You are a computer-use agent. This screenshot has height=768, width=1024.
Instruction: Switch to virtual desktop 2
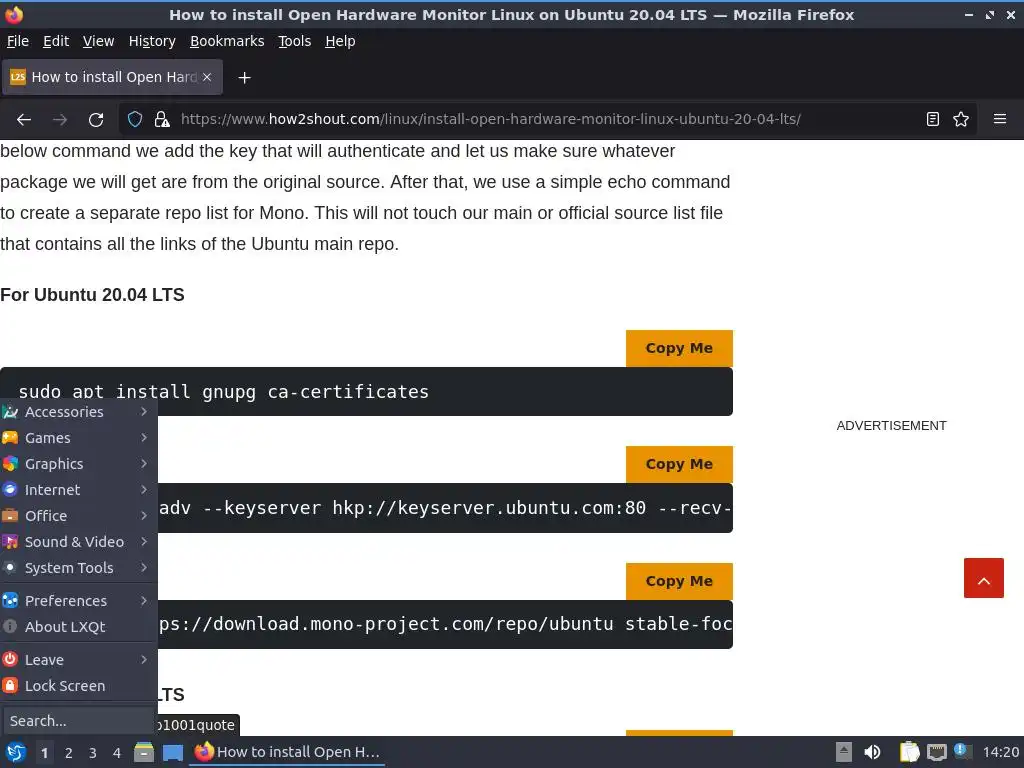click(x=69, y=753)
